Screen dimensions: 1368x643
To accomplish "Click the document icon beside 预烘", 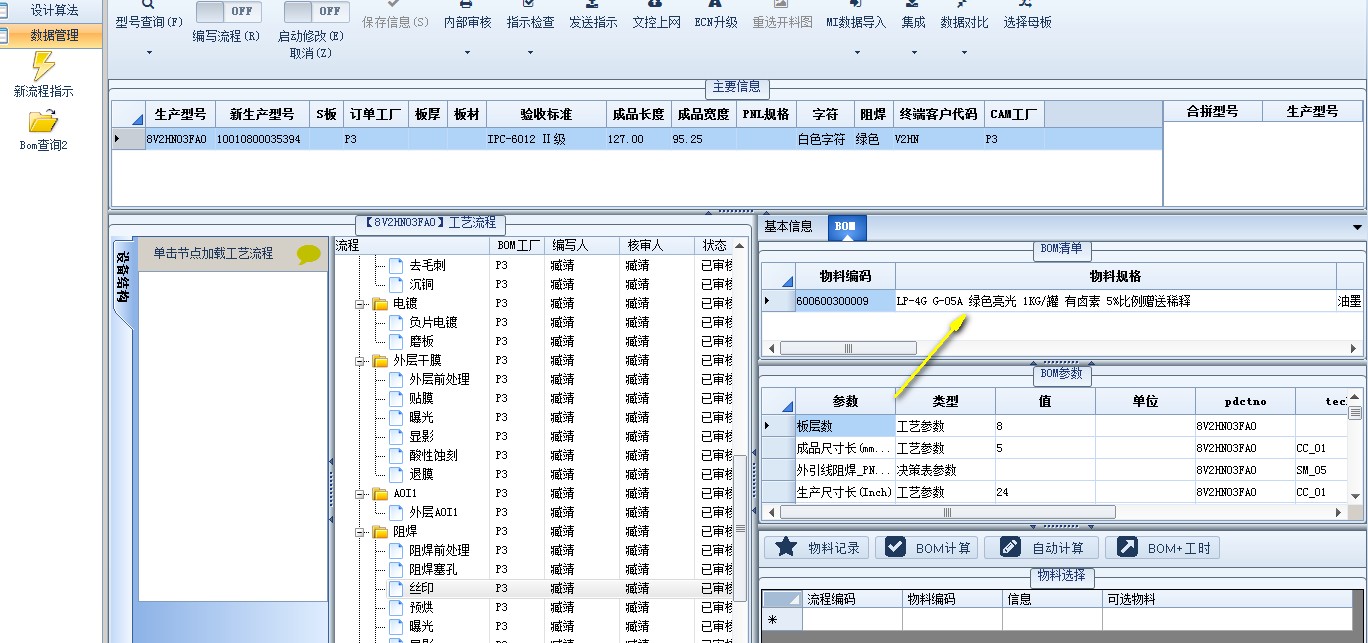I will pyautogui.click(x=396, y=607).
